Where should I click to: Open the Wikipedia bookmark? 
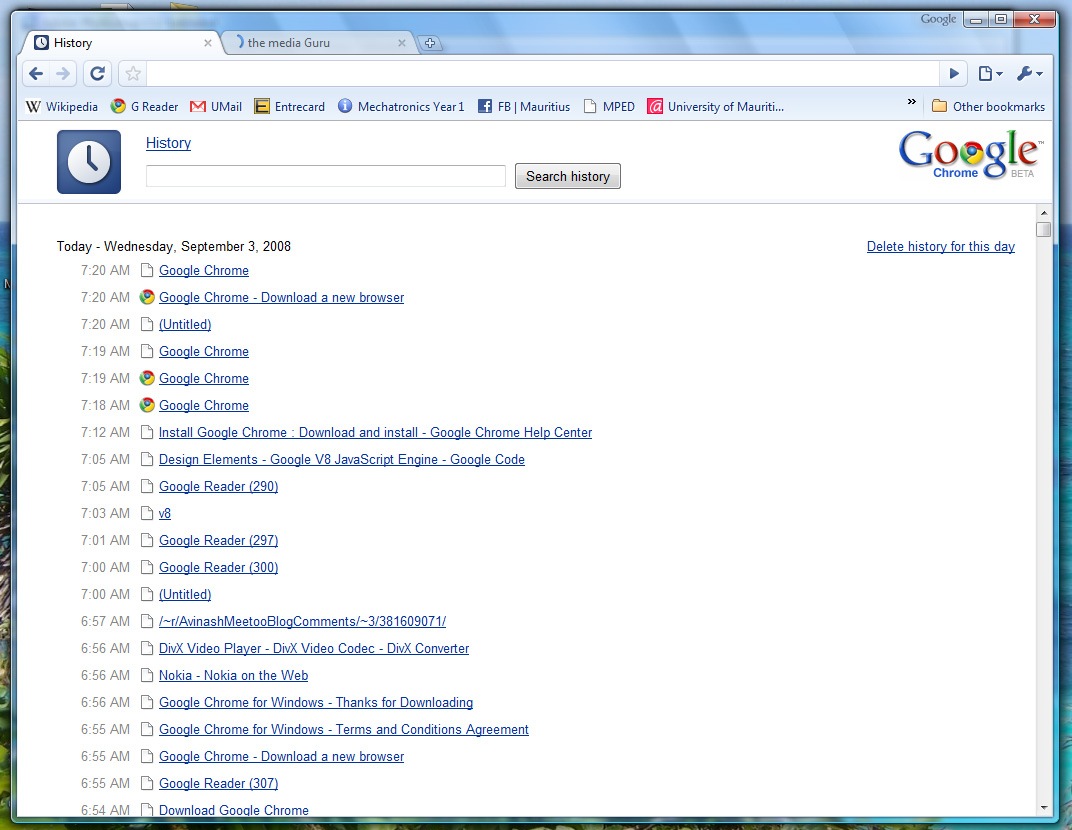click(x=62, y=107)
